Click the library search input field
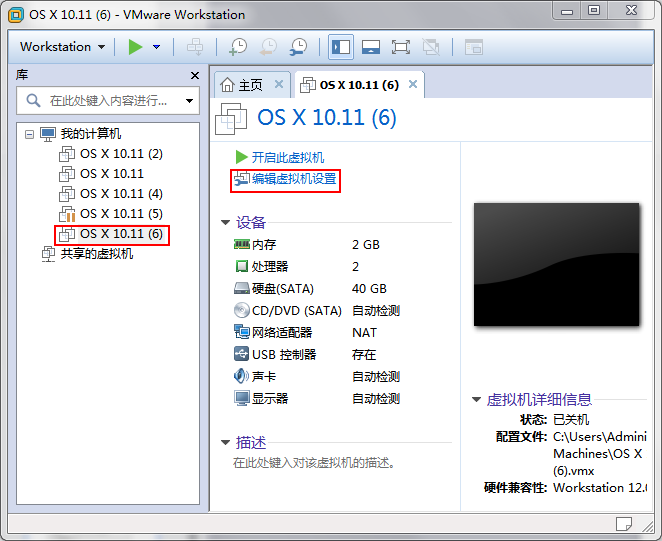The image size is (662, 541). (x=108, y=101)
